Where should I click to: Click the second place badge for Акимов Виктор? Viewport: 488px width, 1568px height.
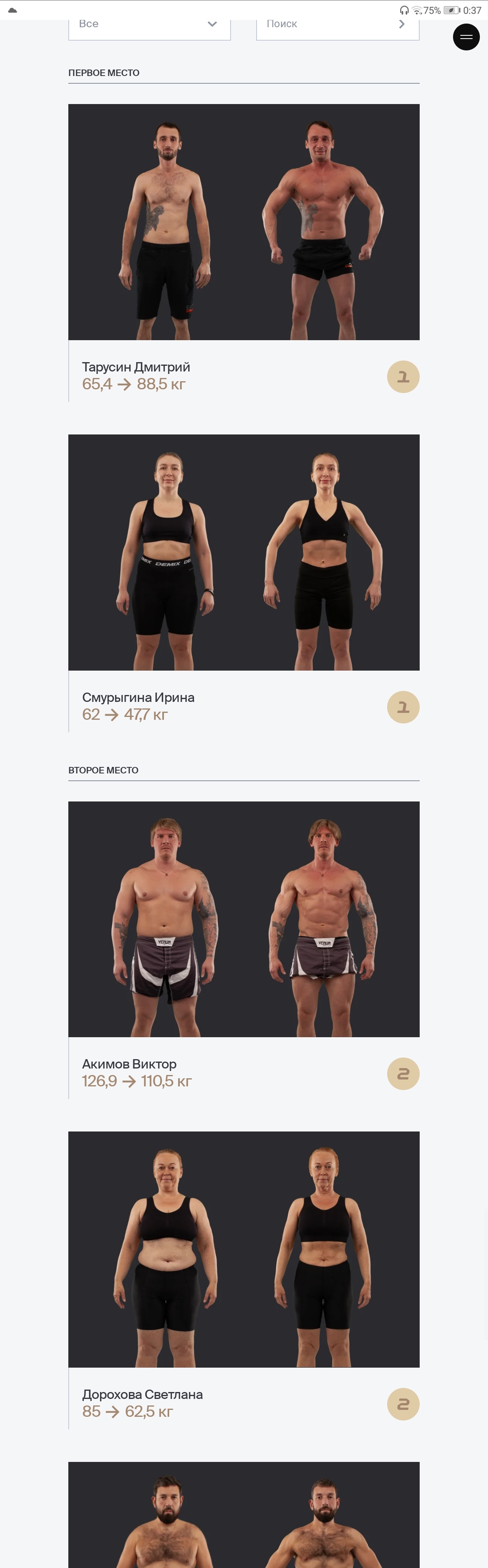(x=403, y=1074)
